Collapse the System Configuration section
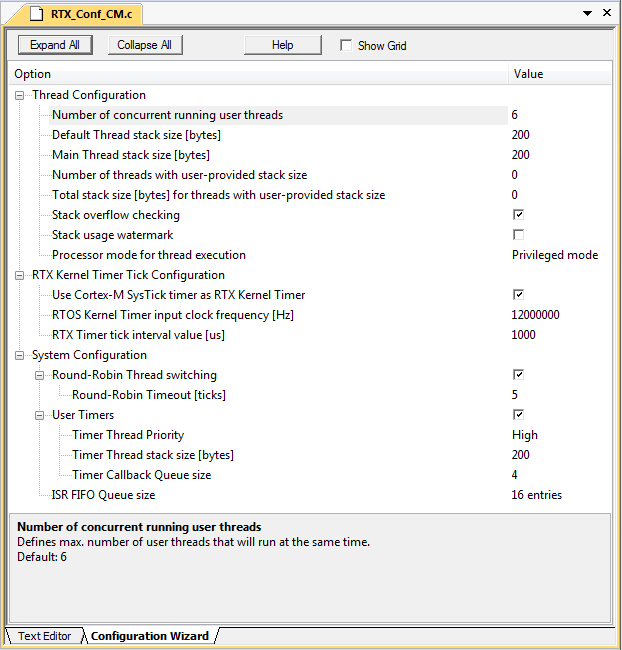 click(20, 355)
